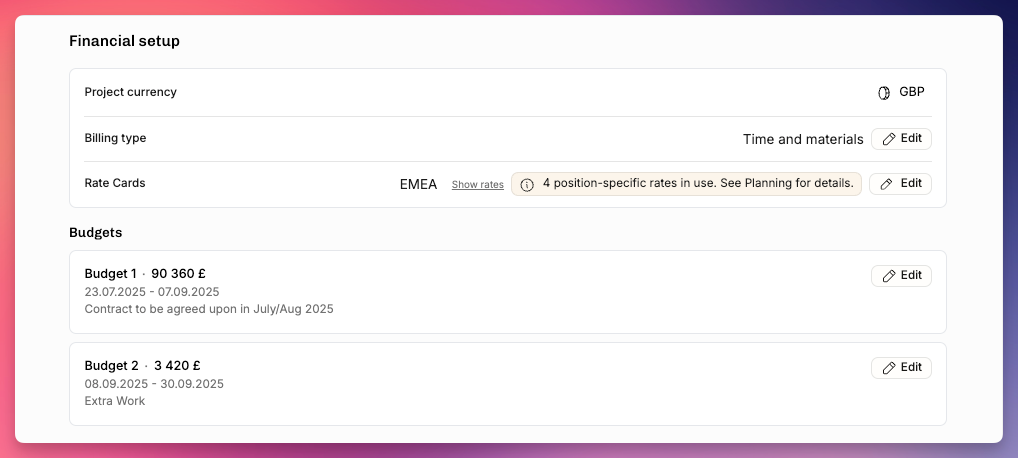Click the Budget 1 90 360 £ title

pyautogui.click(x=145, y=274)
